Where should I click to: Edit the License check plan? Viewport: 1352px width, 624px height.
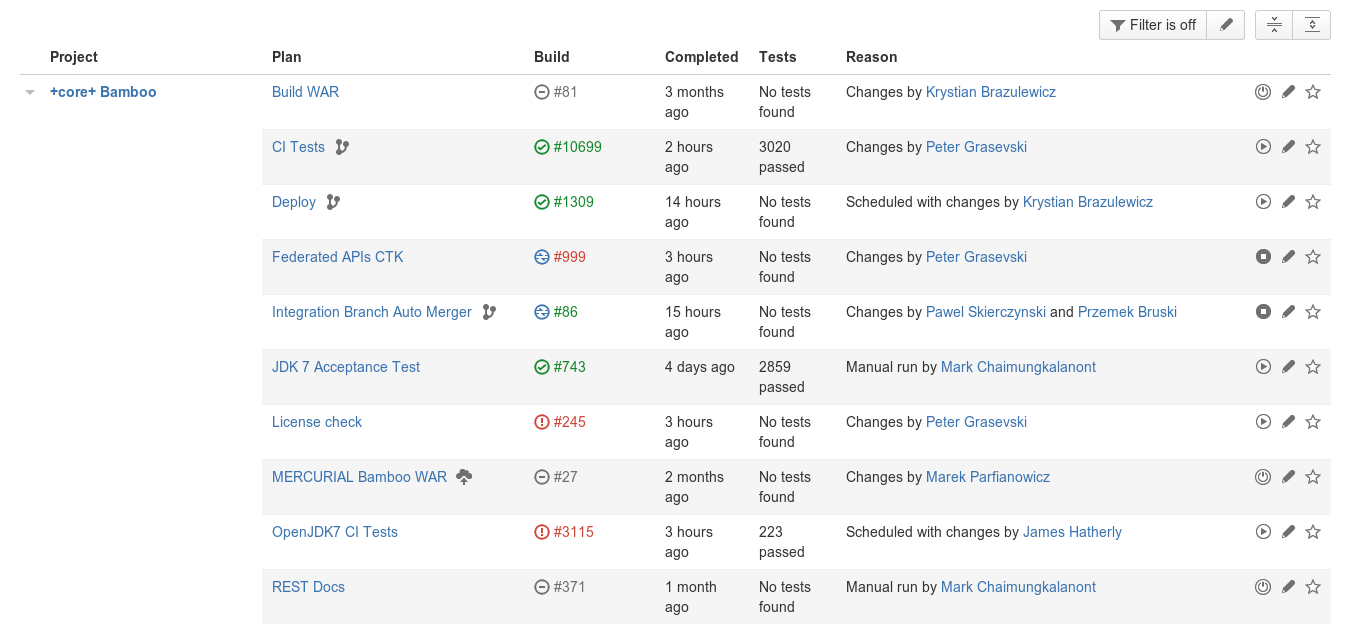tap(1288, 422)
